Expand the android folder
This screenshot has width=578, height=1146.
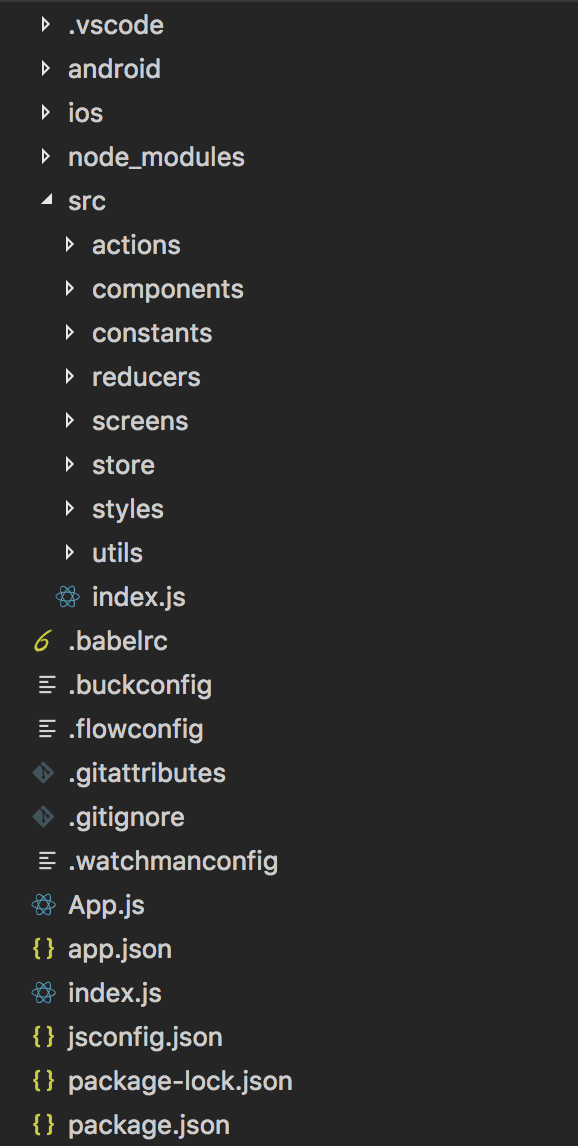pos(114,68)
